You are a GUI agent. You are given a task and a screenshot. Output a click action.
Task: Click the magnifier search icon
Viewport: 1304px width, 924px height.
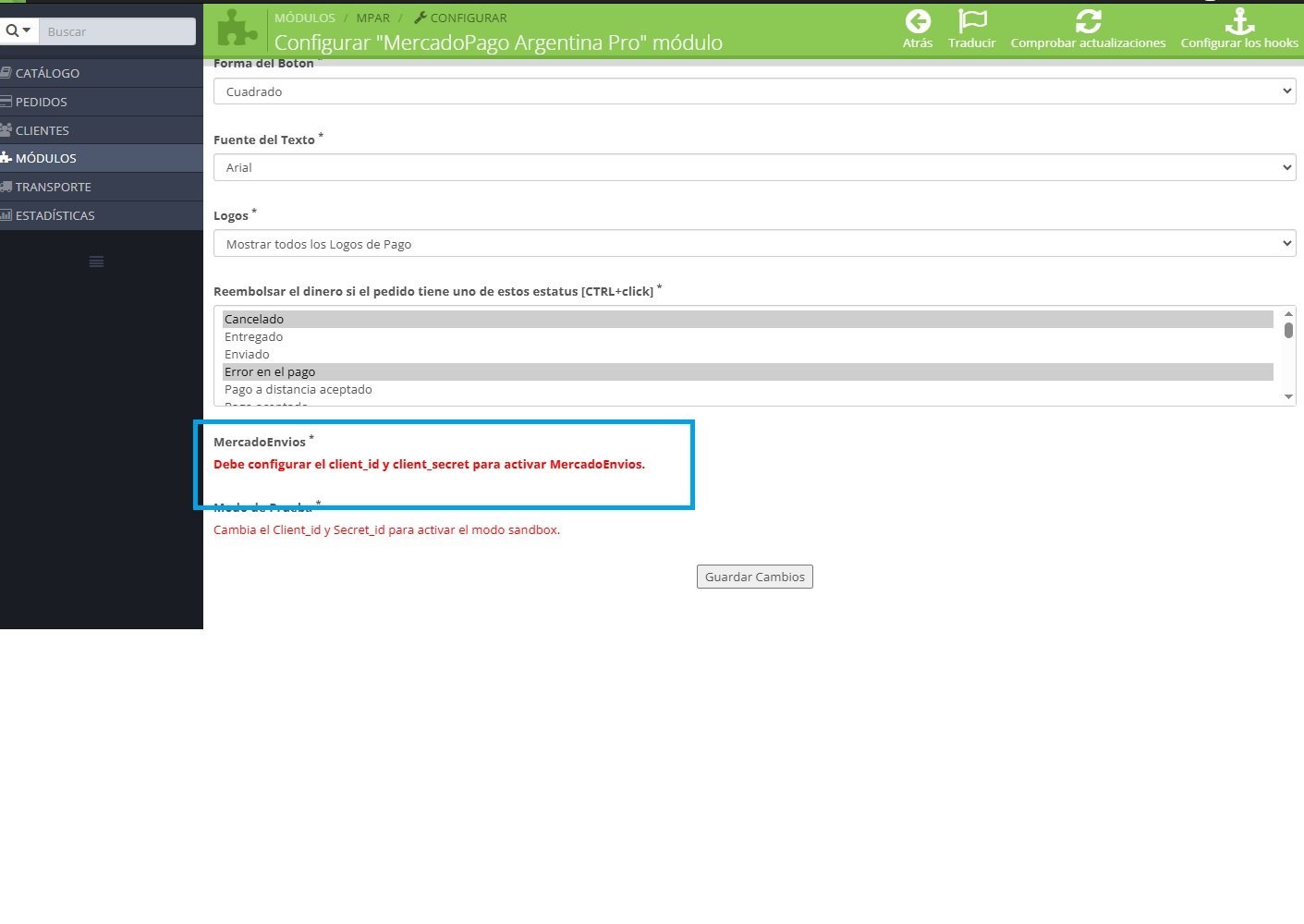point(18,30)
